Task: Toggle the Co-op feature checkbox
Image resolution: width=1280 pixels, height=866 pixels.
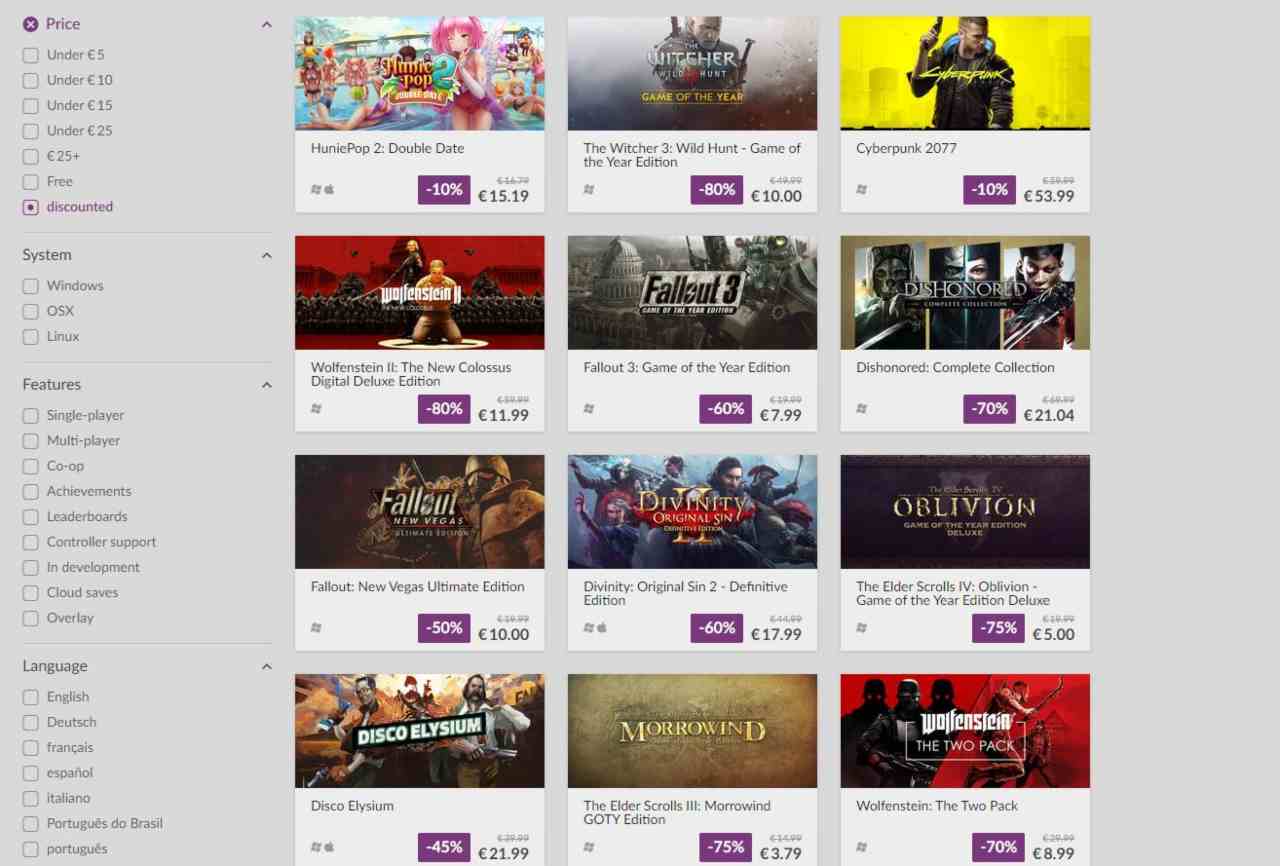Action: tap(31, 466)
